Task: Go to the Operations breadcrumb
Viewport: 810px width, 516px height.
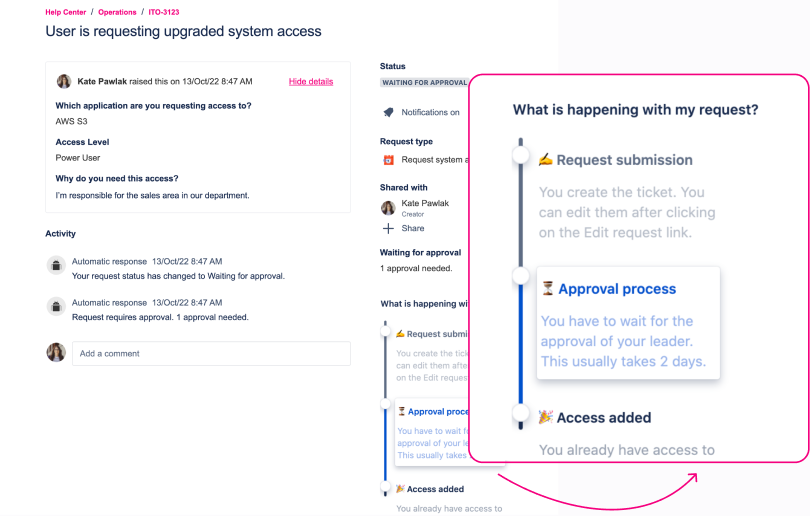Action: coord(117,12)
